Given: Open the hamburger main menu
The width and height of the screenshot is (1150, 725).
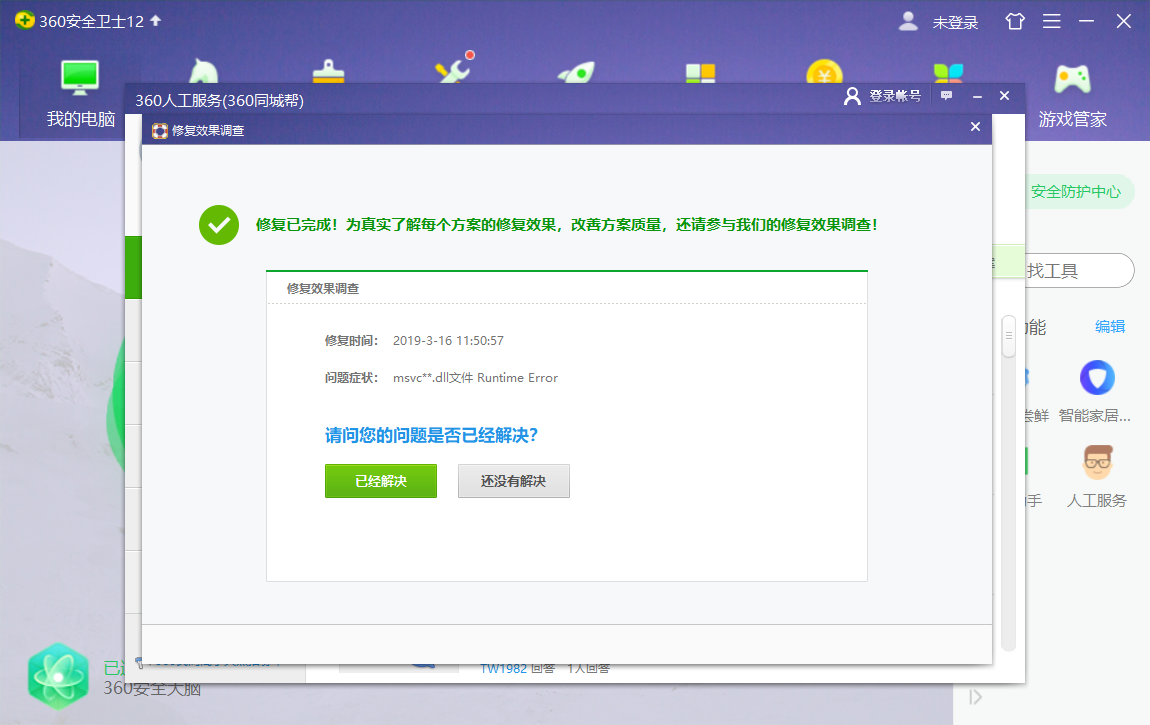Looking at the screenshot, I should click(1051, 21).
